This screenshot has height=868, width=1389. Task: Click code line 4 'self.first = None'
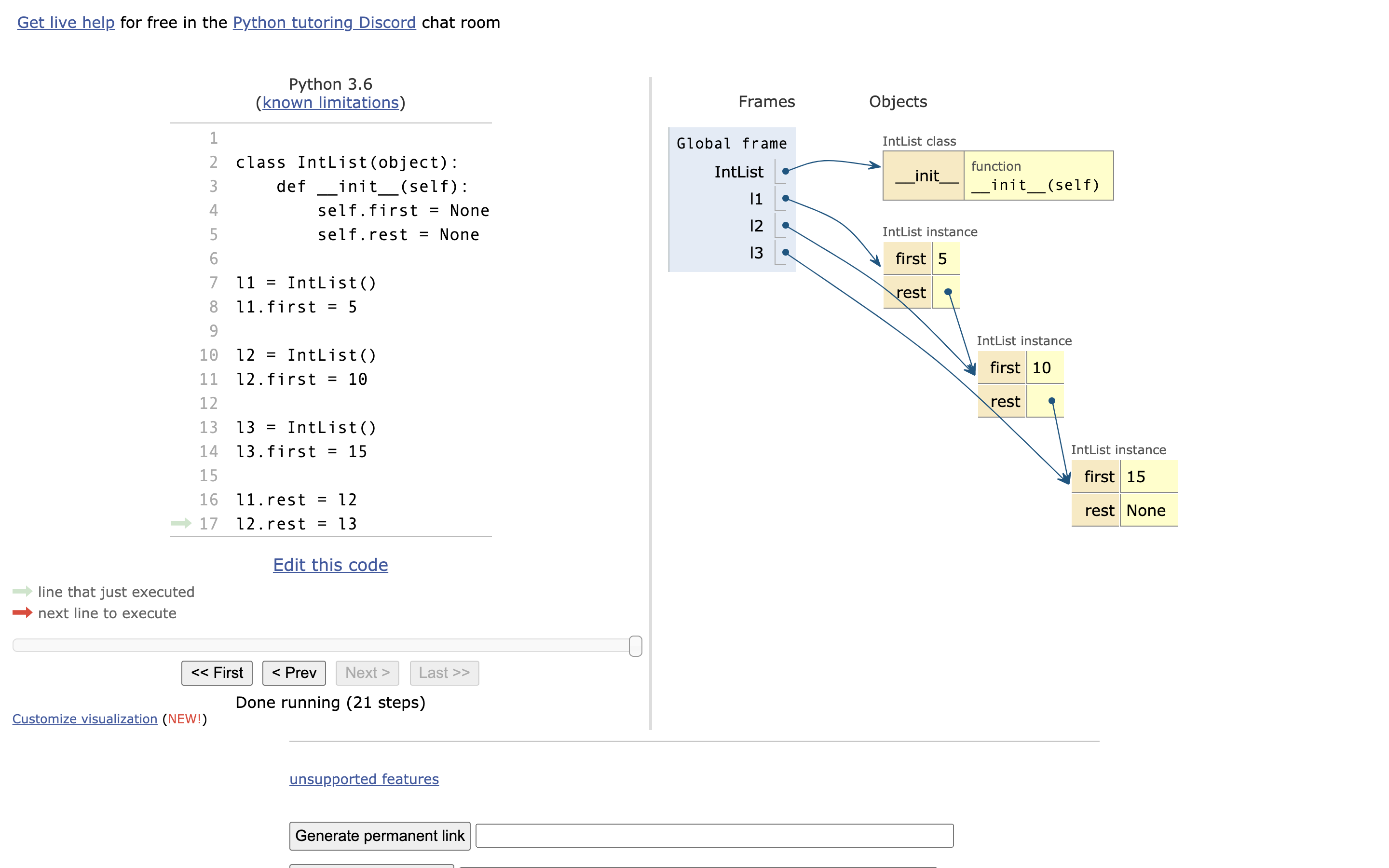(404, 211)
